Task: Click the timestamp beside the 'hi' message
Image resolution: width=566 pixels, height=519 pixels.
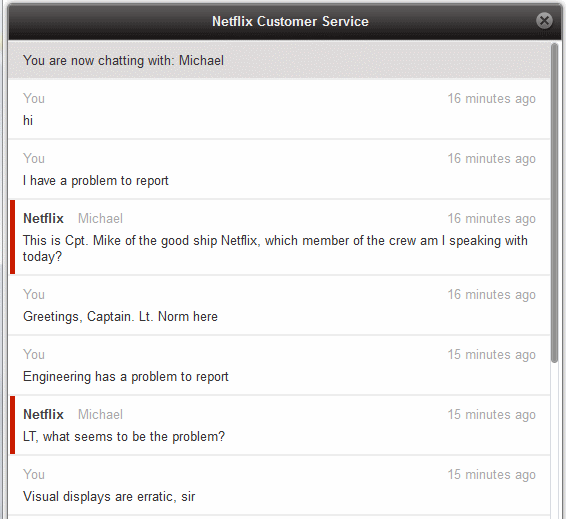Action: pos(492,99)
